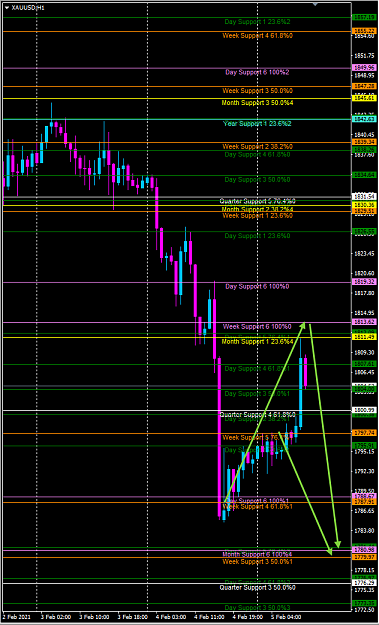Click the white 1776.29 price tag
The width and height of the screenshot is (379, 625).
coord(363,583)
